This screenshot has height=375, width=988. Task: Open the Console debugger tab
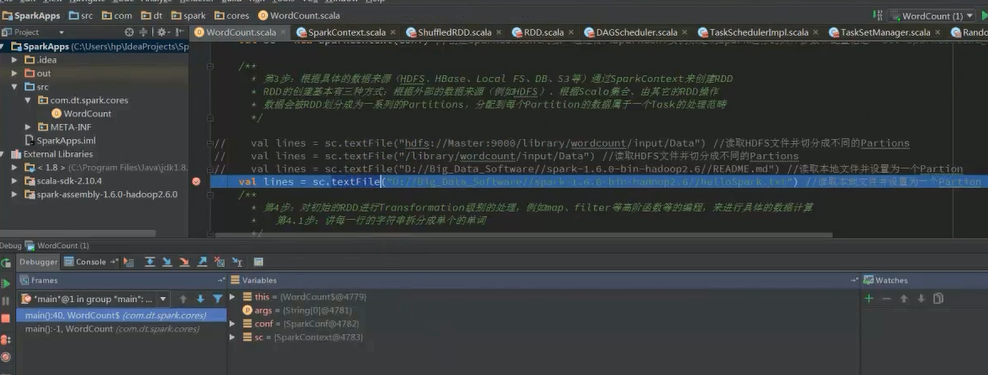91,262
